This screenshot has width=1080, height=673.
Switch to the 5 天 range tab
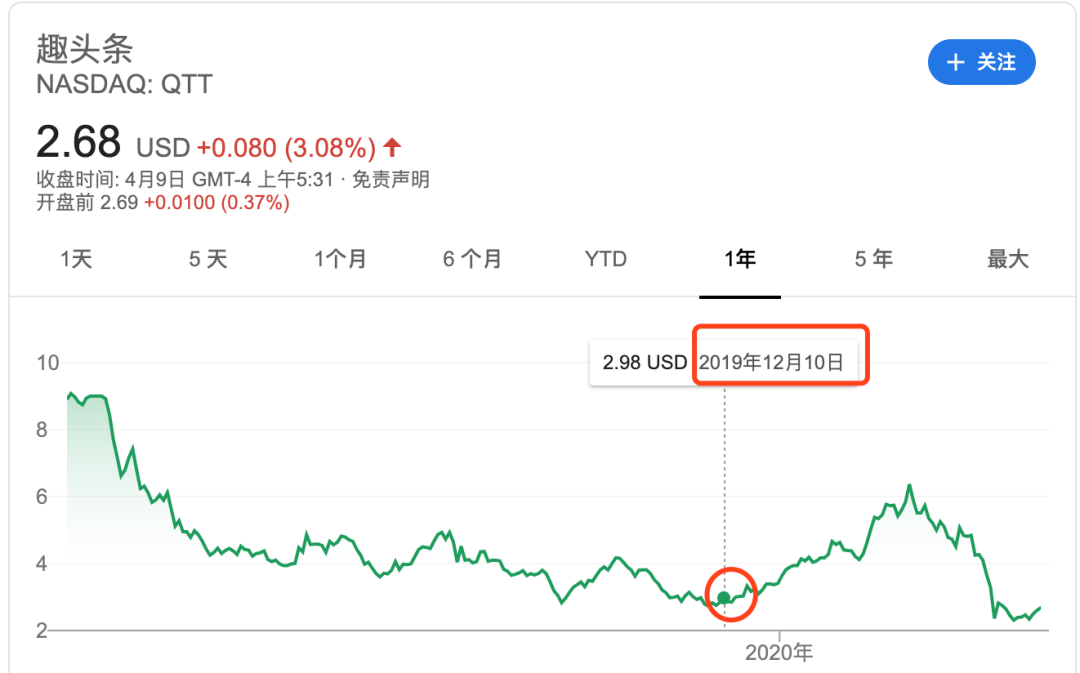pos(208,259)
